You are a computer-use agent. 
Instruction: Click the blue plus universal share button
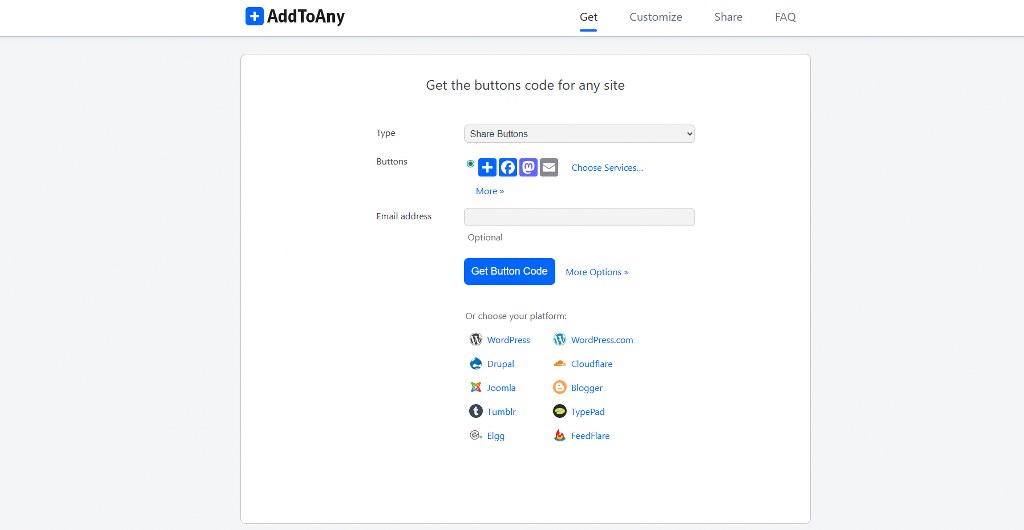(487, 168)
